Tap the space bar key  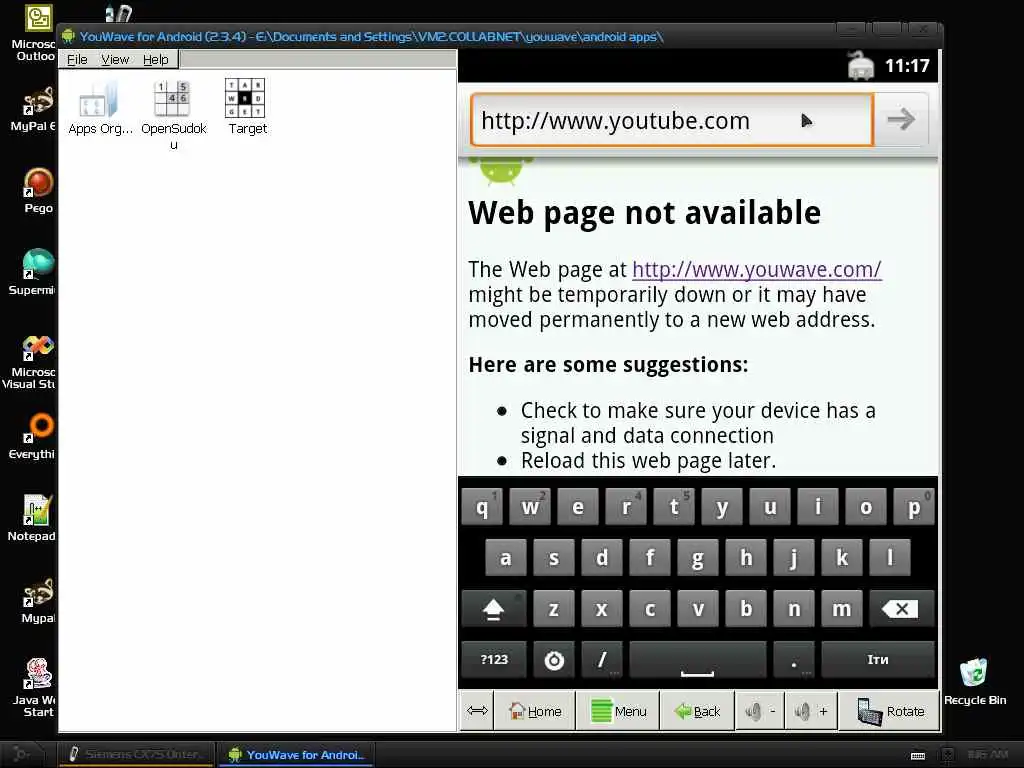697,660
